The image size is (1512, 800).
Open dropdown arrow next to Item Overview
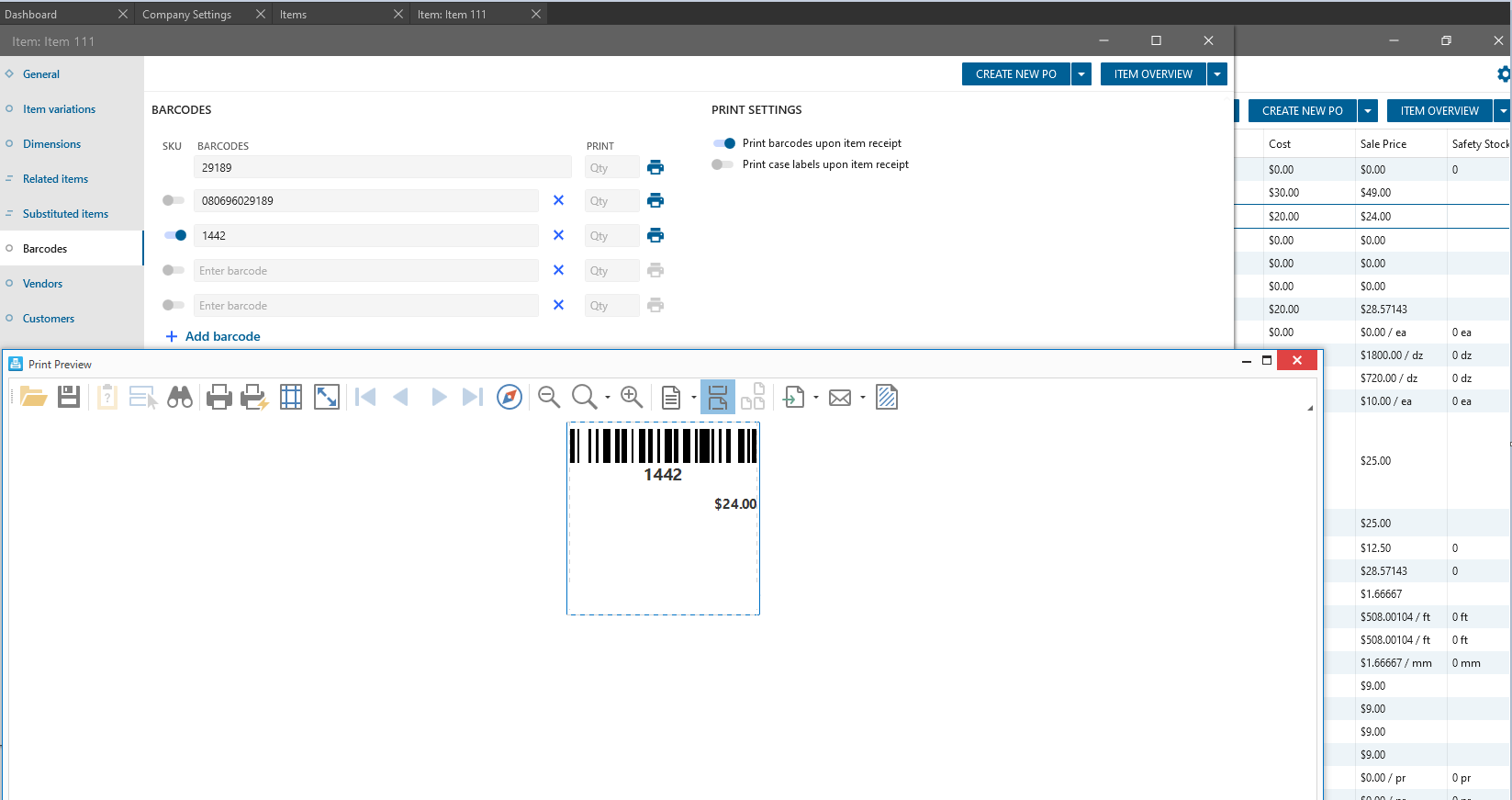coord(1217,74)
